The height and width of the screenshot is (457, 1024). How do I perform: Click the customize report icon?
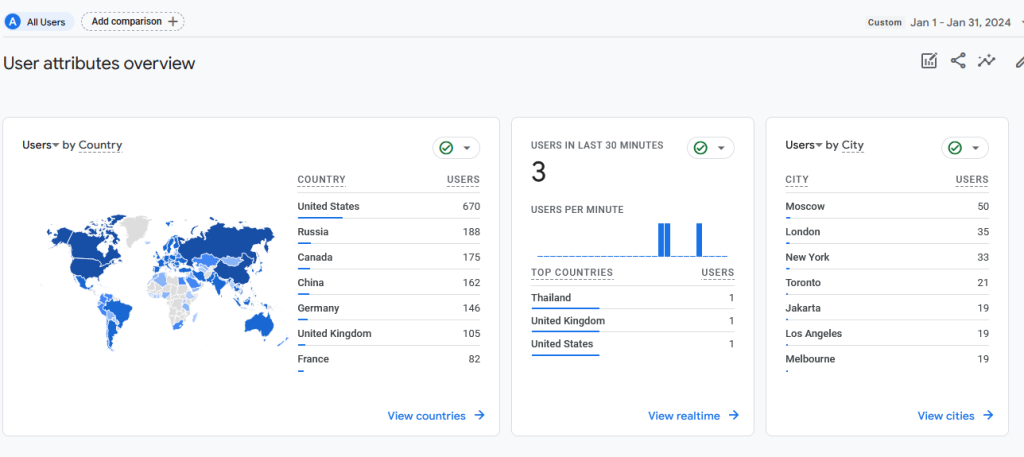(929, 62)
